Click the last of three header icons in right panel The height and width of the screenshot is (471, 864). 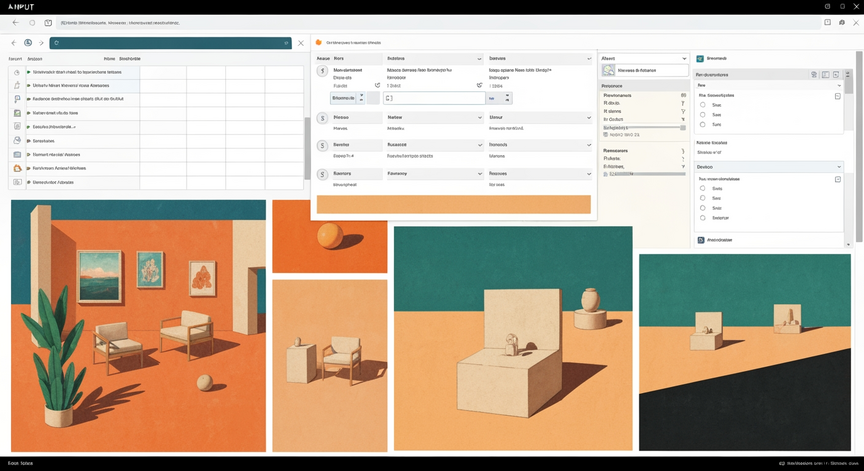pyautogui.click(x=836, y=74)
